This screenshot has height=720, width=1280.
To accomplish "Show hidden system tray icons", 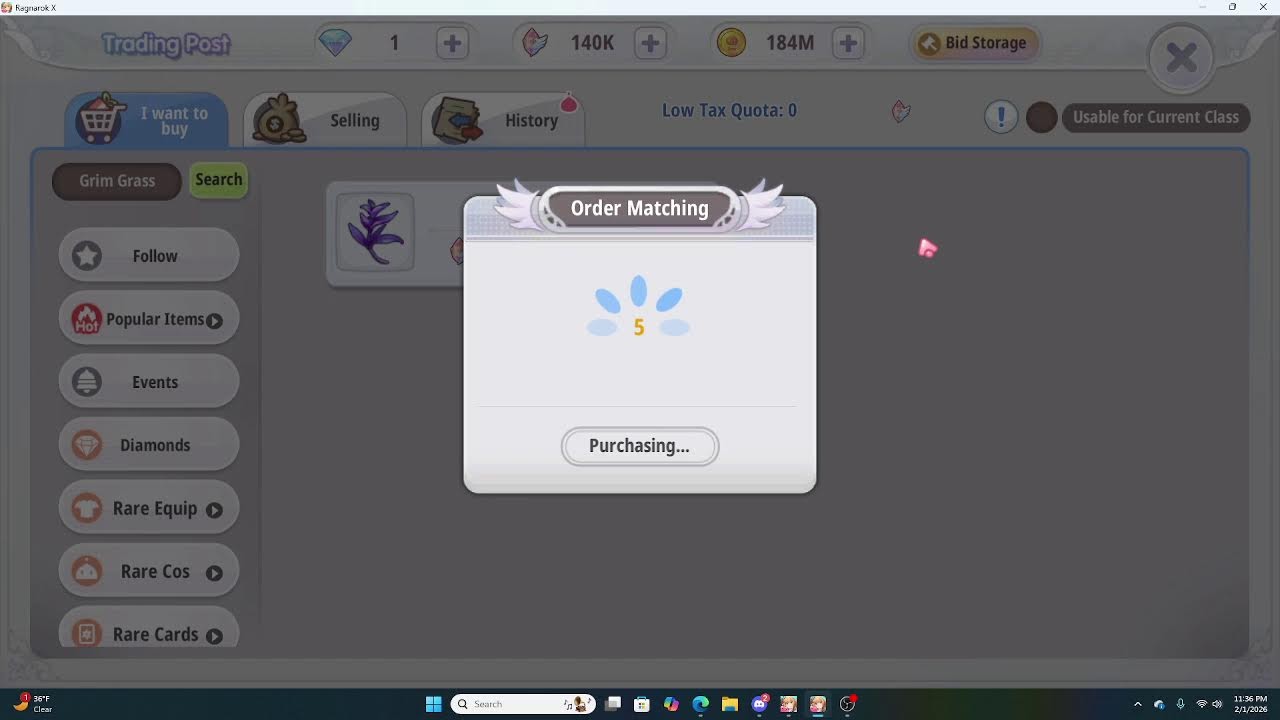I will click(1137, 704).
